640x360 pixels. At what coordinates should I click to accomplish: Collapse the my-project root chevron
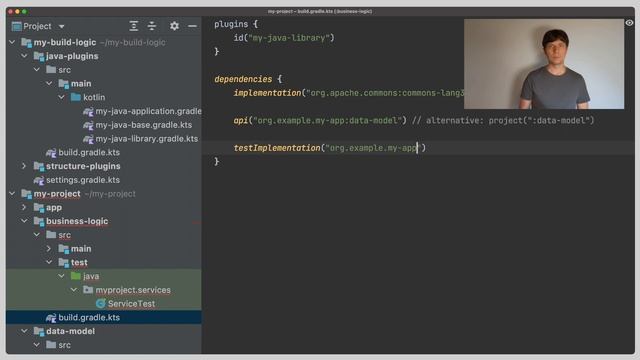(x=12, y=193)
